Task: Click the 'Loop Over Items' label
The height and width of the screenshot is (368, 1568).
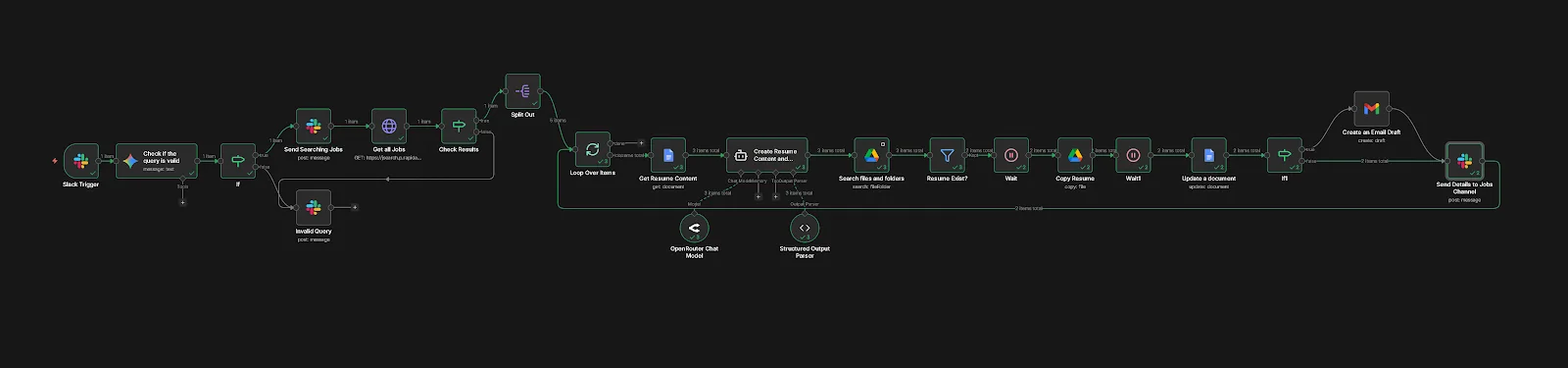Action: pyautogui.click(x=593, y=174)
